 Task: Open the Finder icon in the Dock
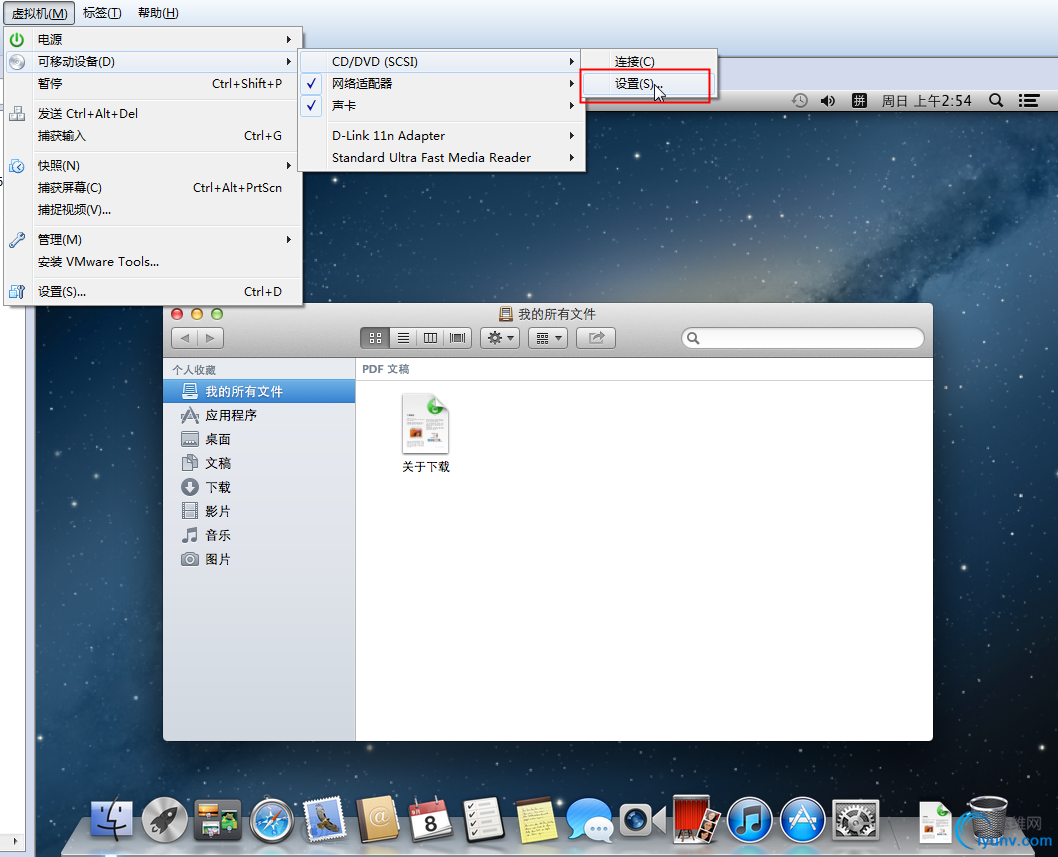click(111, 819)
